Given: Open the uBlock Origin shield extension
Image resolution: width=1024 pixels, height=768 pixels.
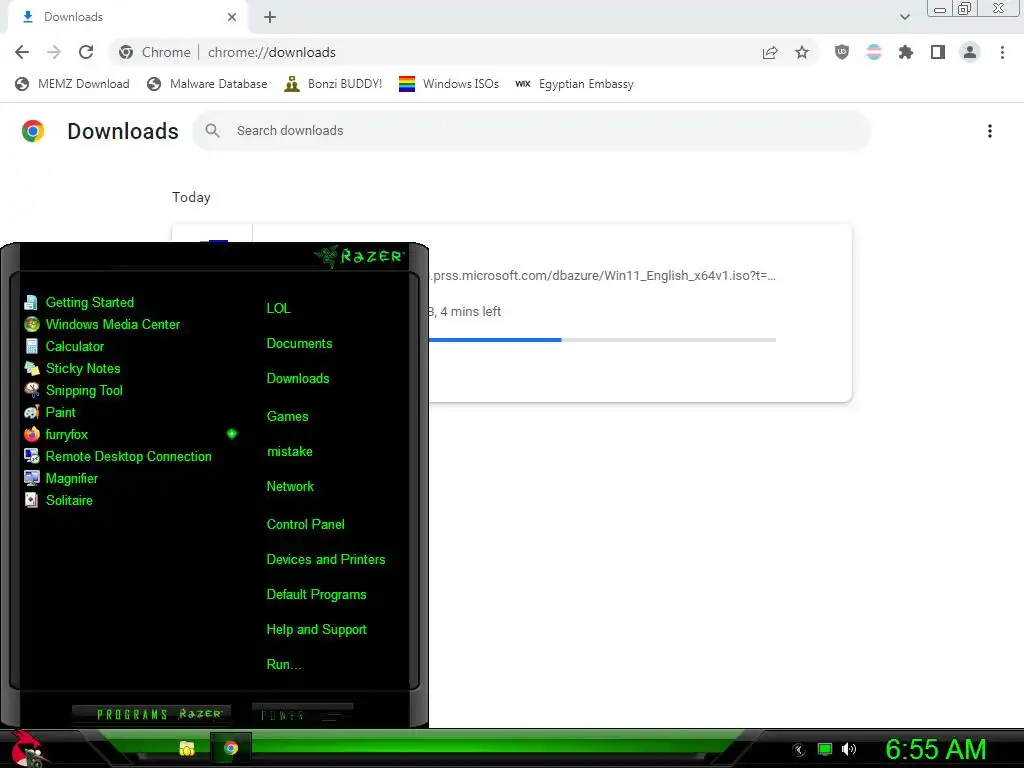Looking at the screenshot, I should 842,52.
